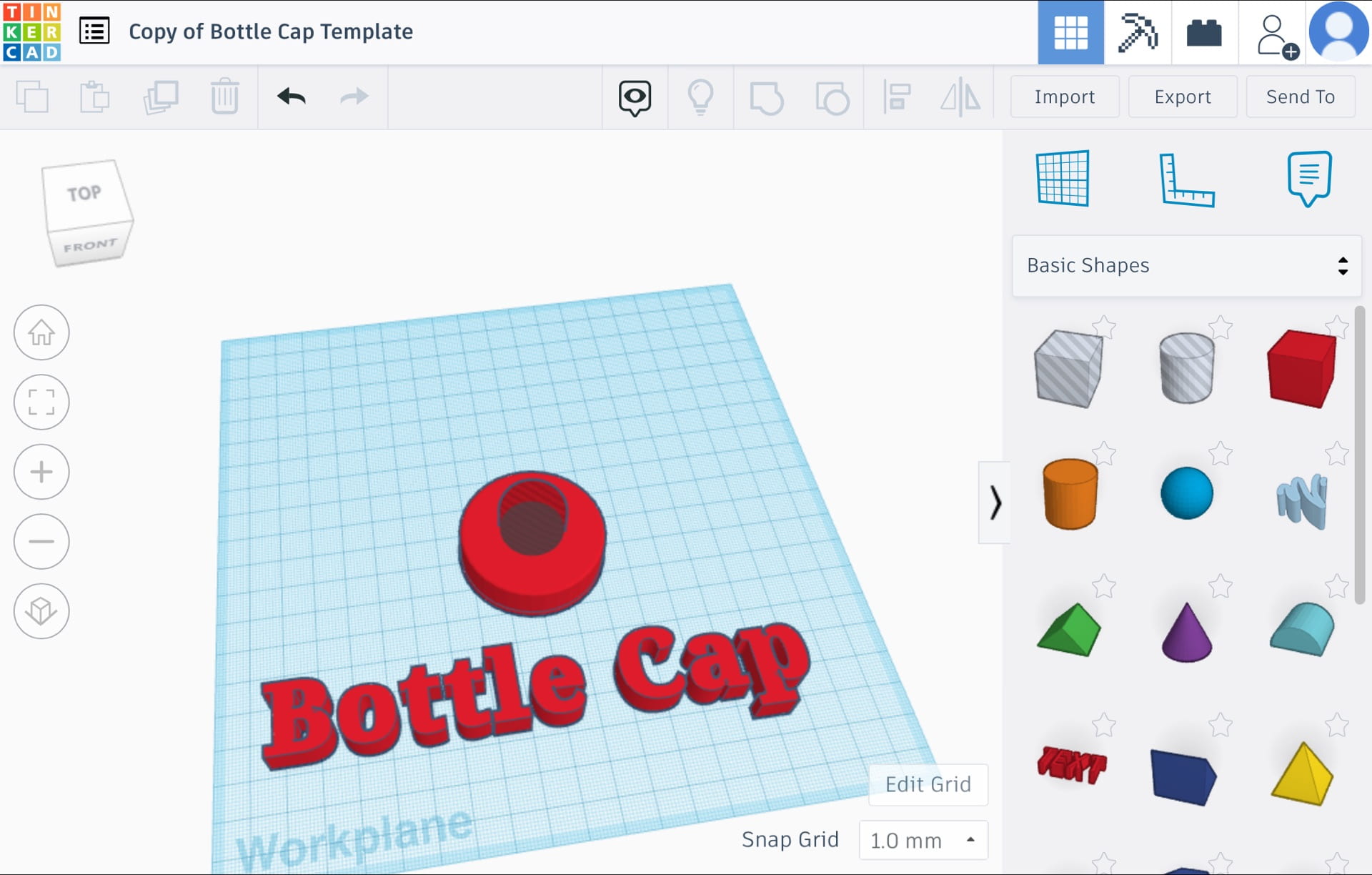
Task: Click the Mirror tool icon
Action: 960,97
